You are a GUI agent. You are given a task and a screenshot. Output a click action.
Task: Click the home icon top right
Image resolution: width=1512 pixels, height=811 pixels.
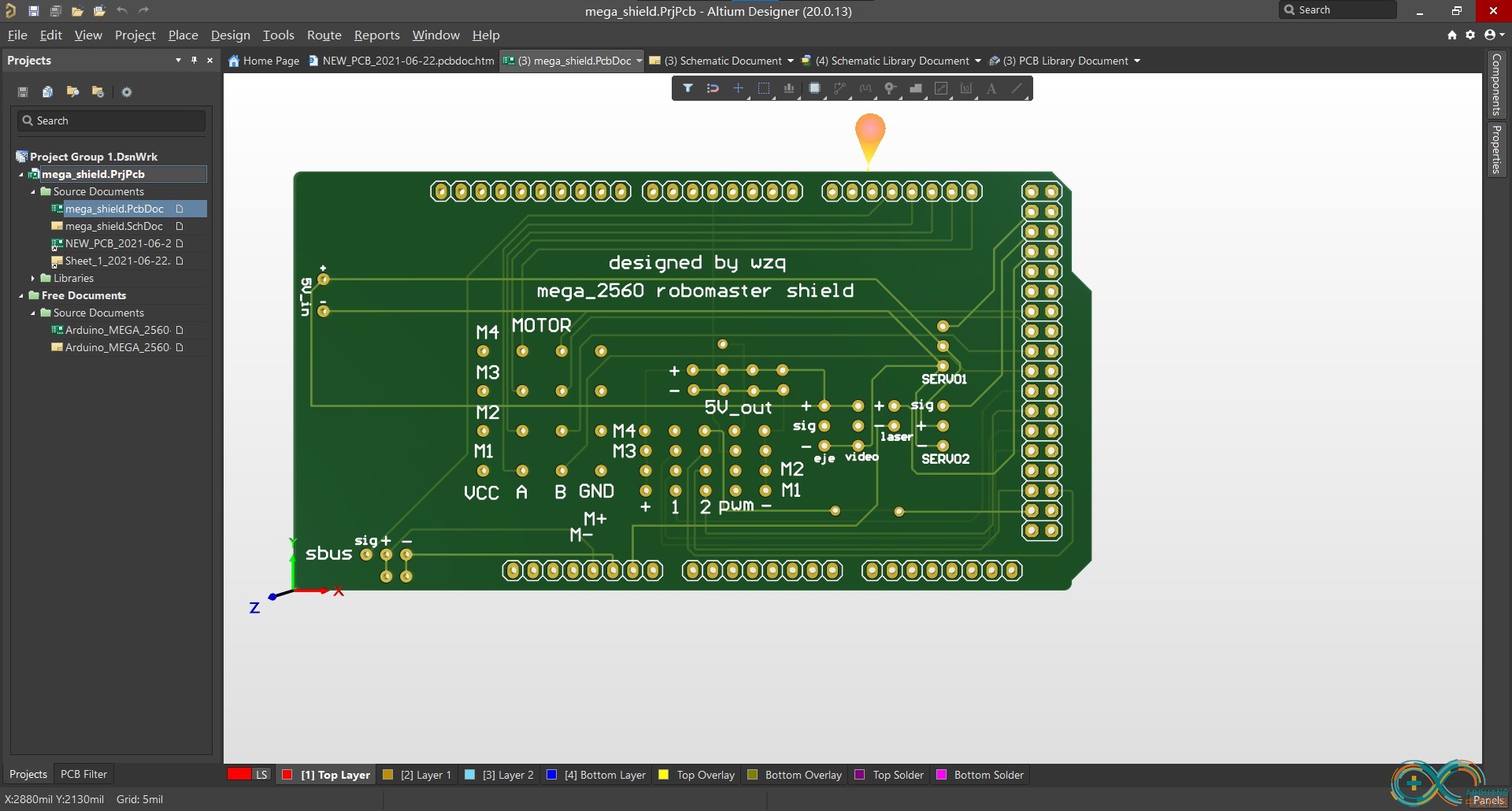(1451, 35)
